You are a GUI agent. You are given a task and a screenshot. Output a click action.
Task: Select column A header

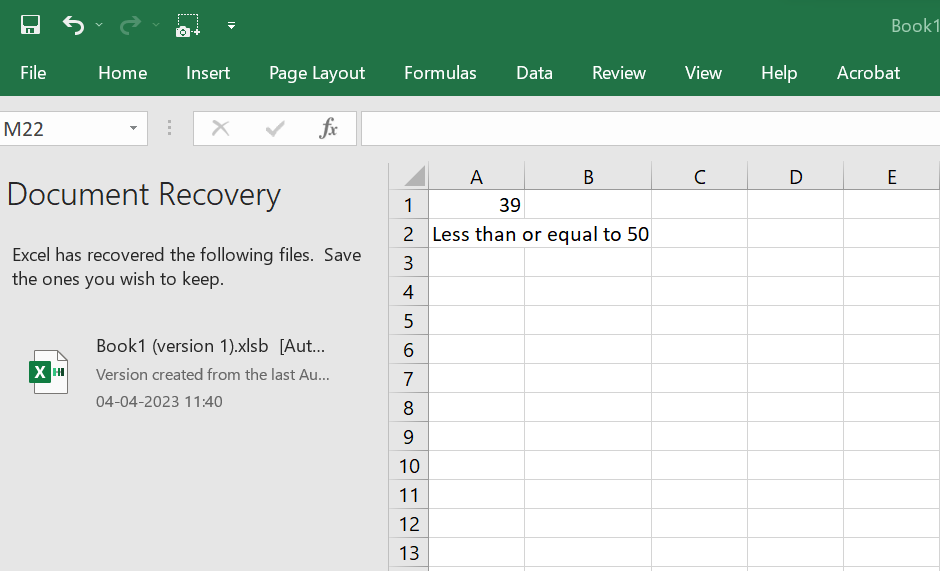tap(476, 177)
